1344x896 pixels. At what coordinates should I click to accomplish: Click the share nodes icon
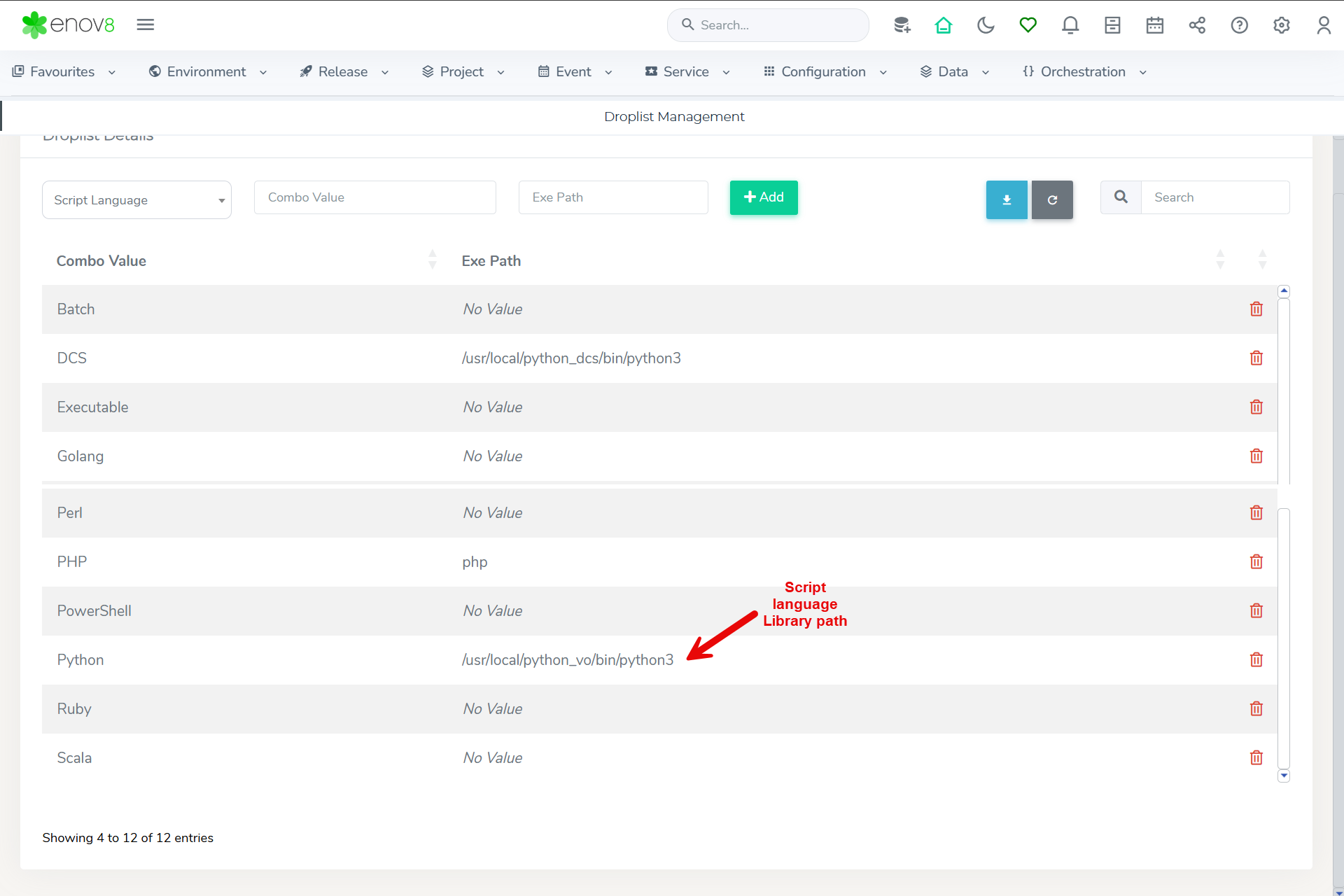[1197, 25]
